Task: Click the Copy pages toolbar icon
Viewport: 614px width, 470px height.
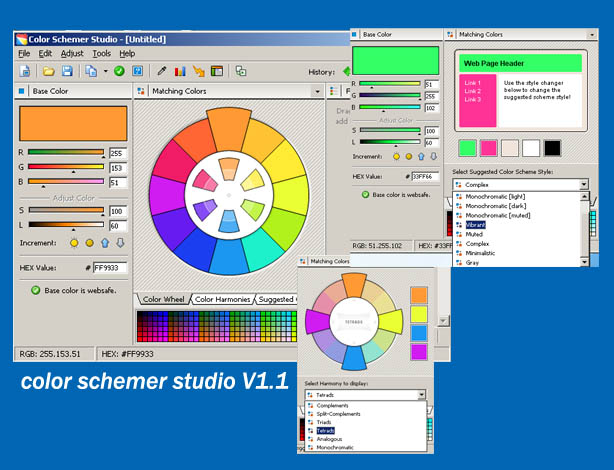Action: pyautogui.click(x=91, y=71)
